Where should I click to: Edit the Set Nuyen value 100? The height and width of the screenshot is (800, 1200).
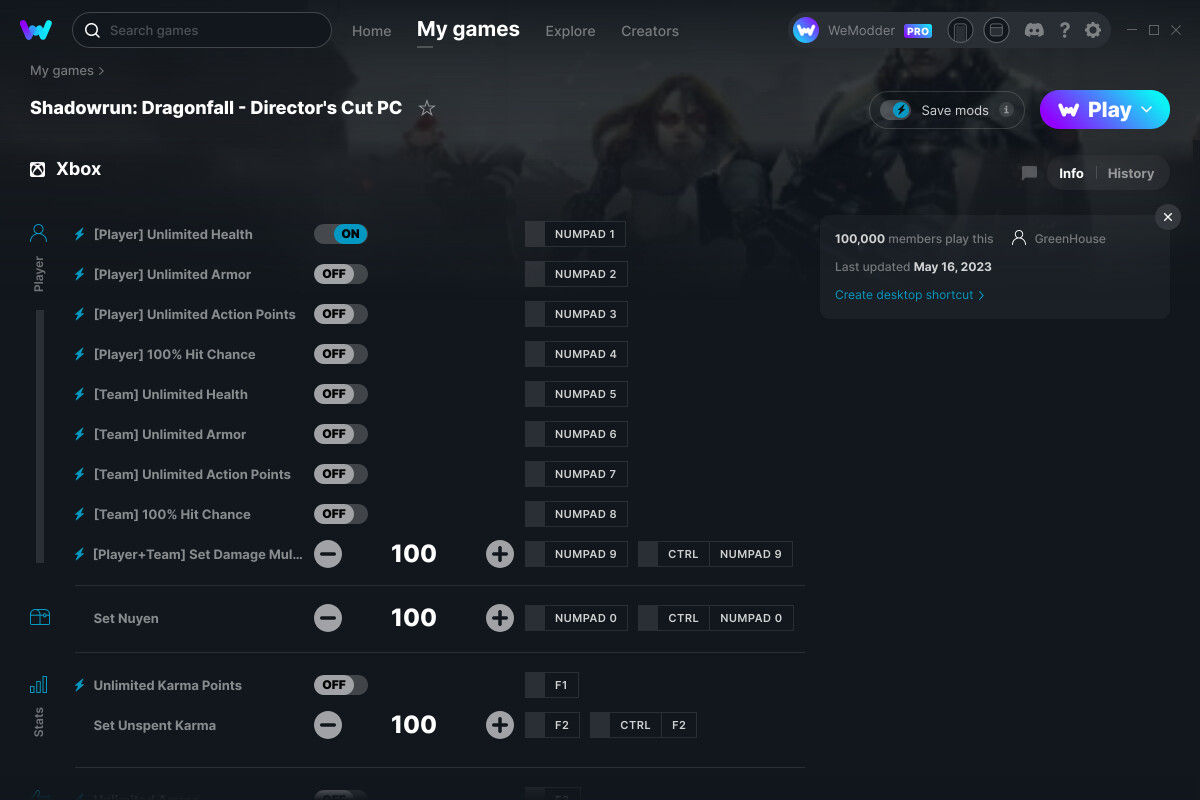414,618
